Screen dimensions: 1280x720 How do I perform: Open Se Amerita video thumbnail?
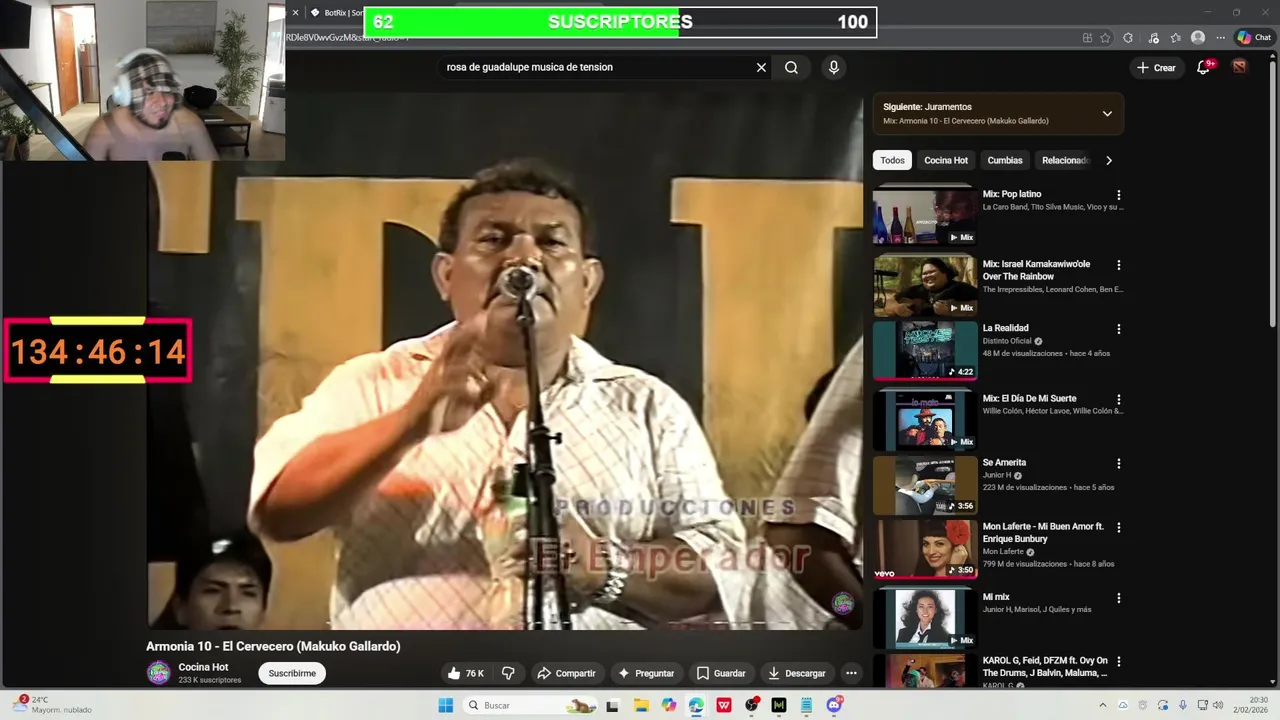[925, 485]
